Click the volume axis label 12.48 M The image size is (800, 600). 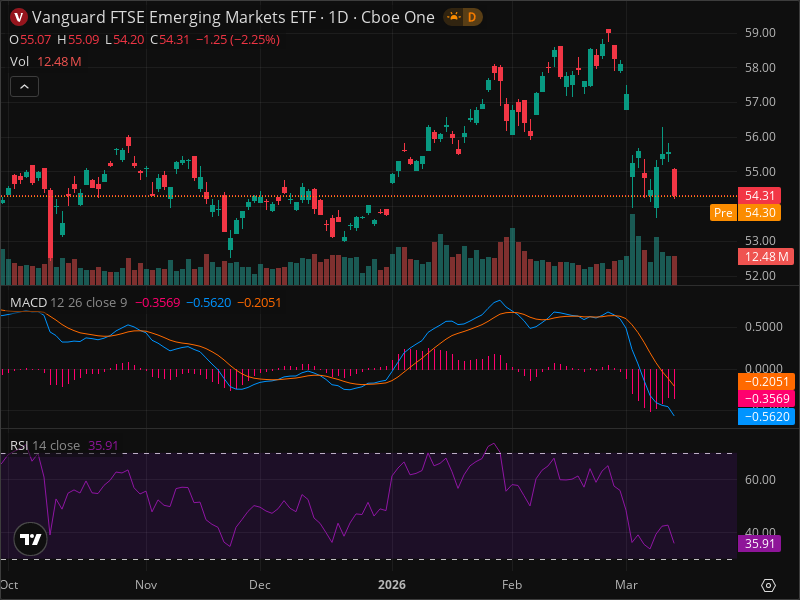coord(766,257)
